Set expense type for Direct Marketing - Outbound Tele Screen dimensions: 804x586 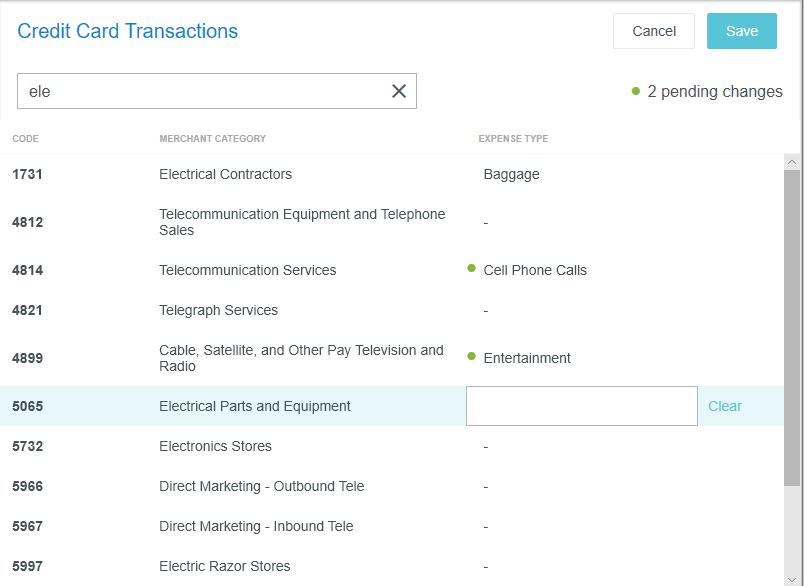click(x=486, y=486)
